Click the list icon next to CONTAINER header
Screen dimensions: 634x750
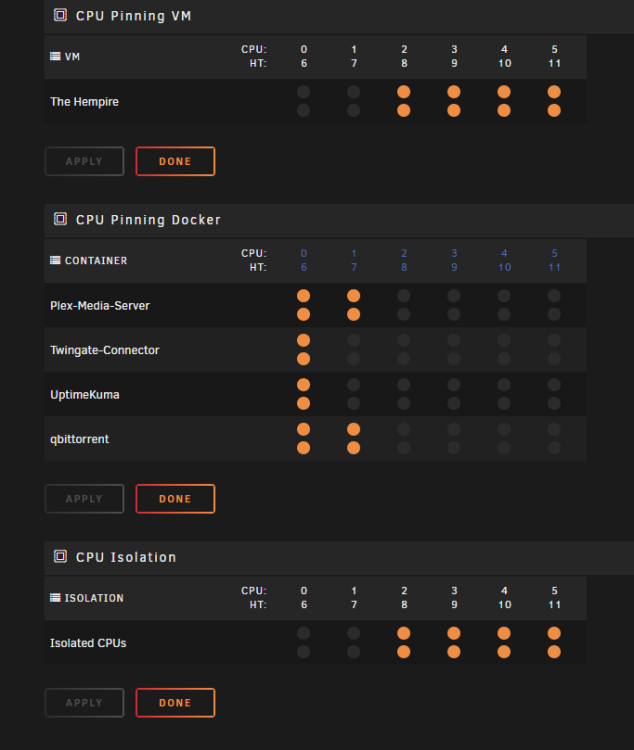point(56,260)
